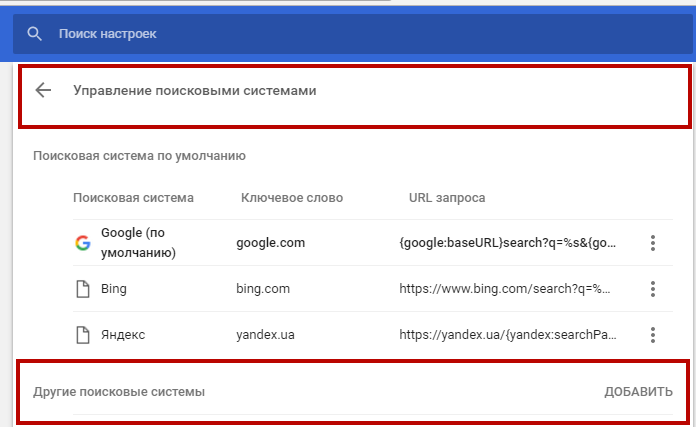
Task: Open the three-dot menu for Bing
Action: coord(652,289)
